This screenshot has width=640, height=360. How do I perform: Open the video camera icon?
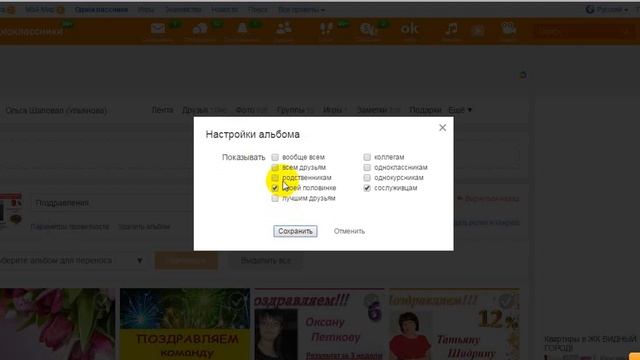(509, 29)
